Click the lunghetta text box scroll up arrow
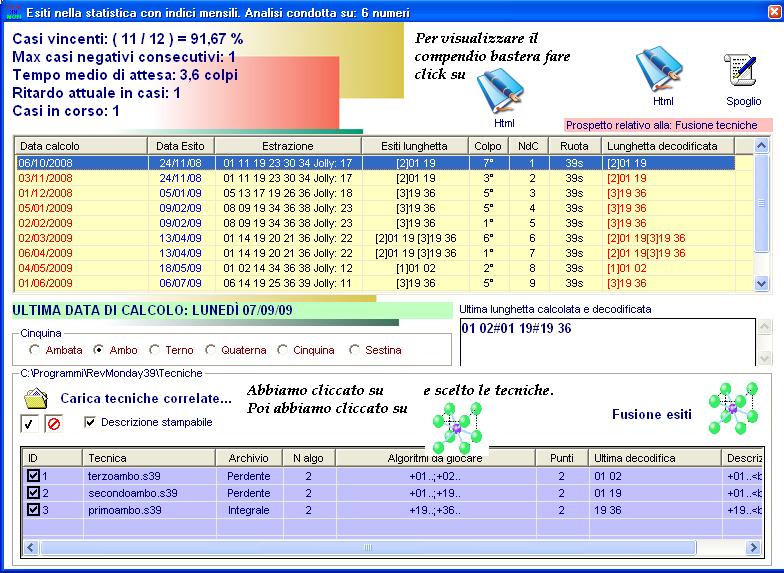This screenshot has height=573, width=784. [765, 327]
